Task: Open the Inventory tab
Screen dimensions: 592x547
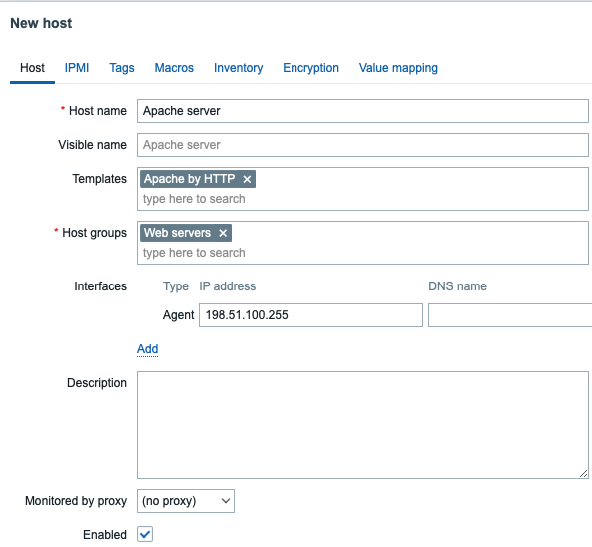Action: click(239, 68)
